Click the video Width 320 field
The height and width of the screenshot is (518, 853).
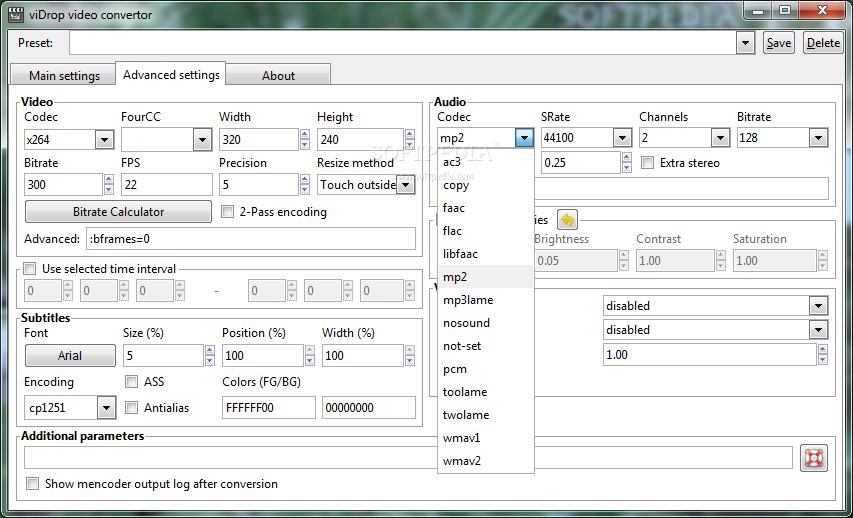pos(258,140)
